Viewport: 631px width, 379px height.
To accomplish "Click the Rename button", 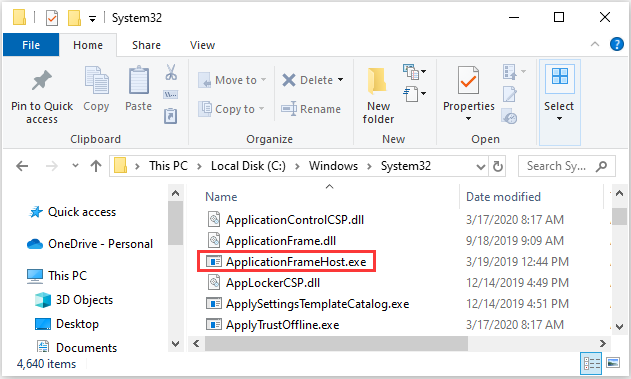I will coord(311,109).
